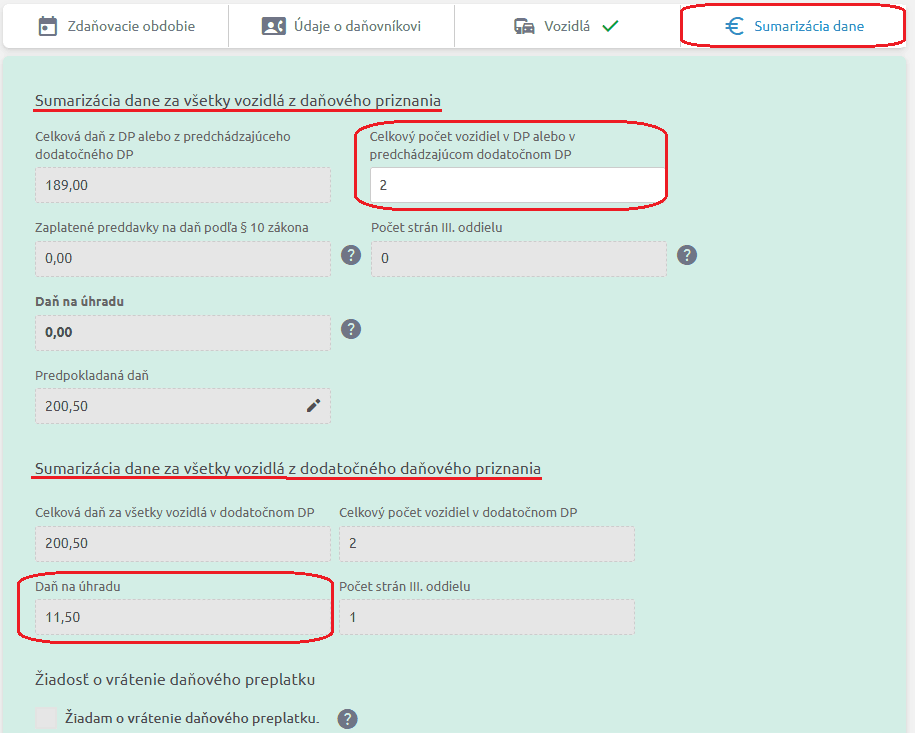Screen dimensions: 915x733
Task: Click the calendar icon on Zdaňovacie obdobie tab
Action: coord(47,26)
